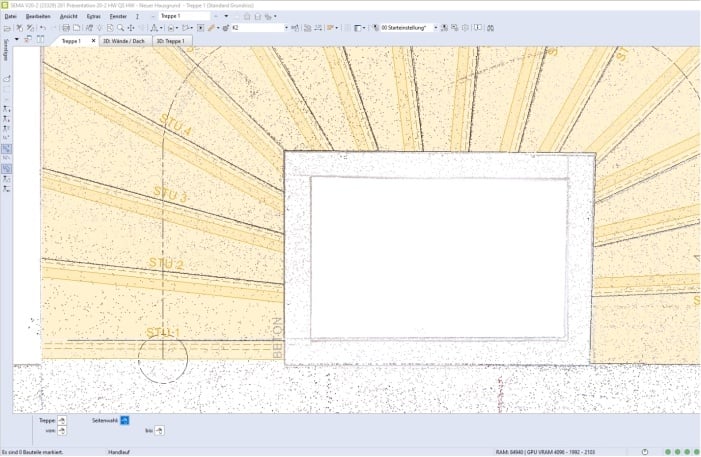Image resolution: width=701 pixels, height=457 pixels.
Task: Click the Treppe 1 name field in menu bar
Action: 184,16
